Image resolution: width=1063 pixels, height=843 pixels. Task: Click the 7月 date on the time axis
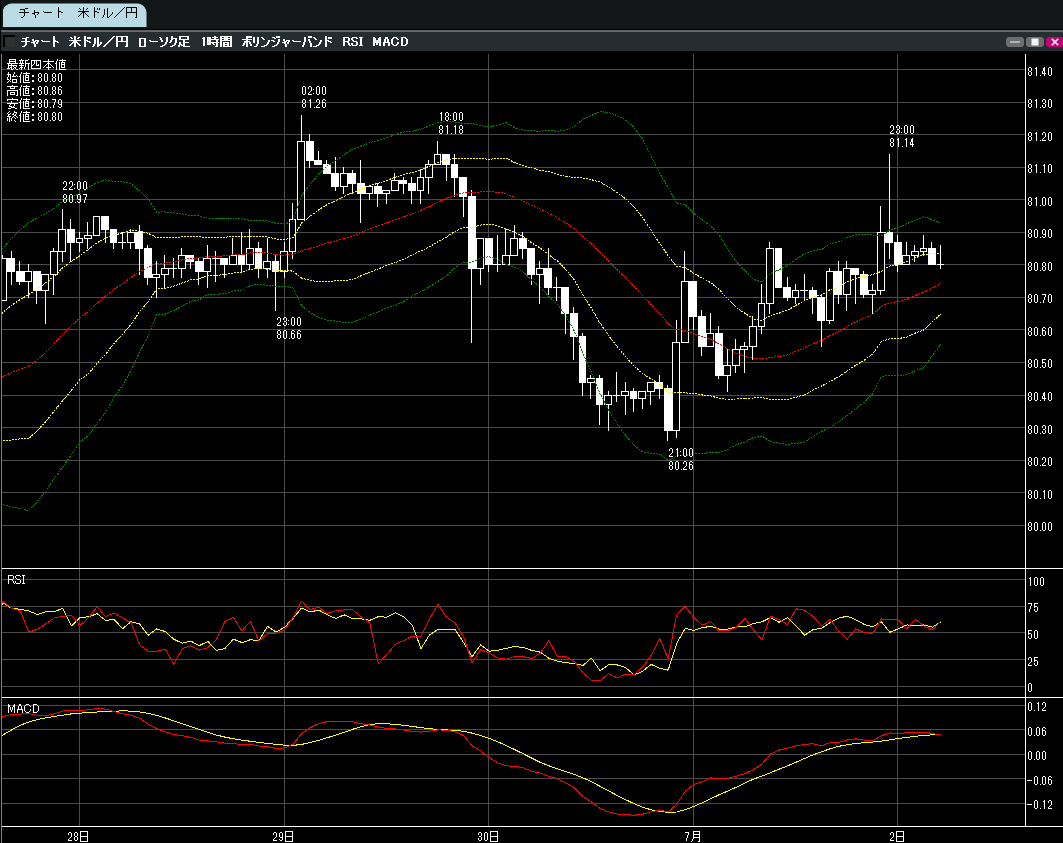point(692,835)
